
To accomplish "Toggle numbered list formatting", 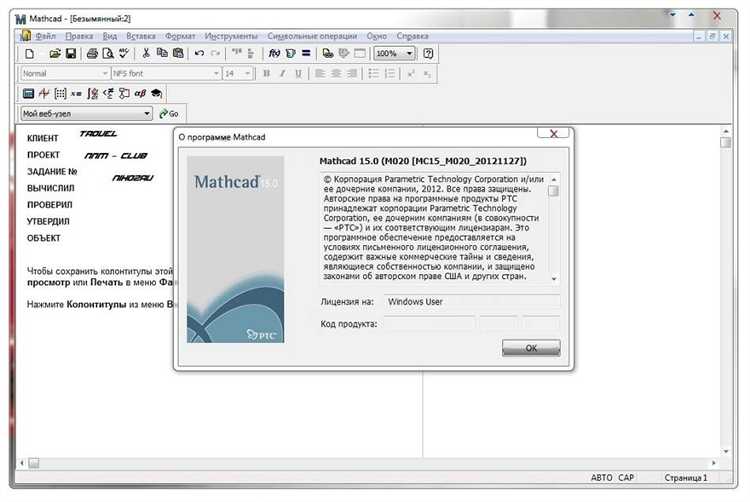I will tap(390, 73).
